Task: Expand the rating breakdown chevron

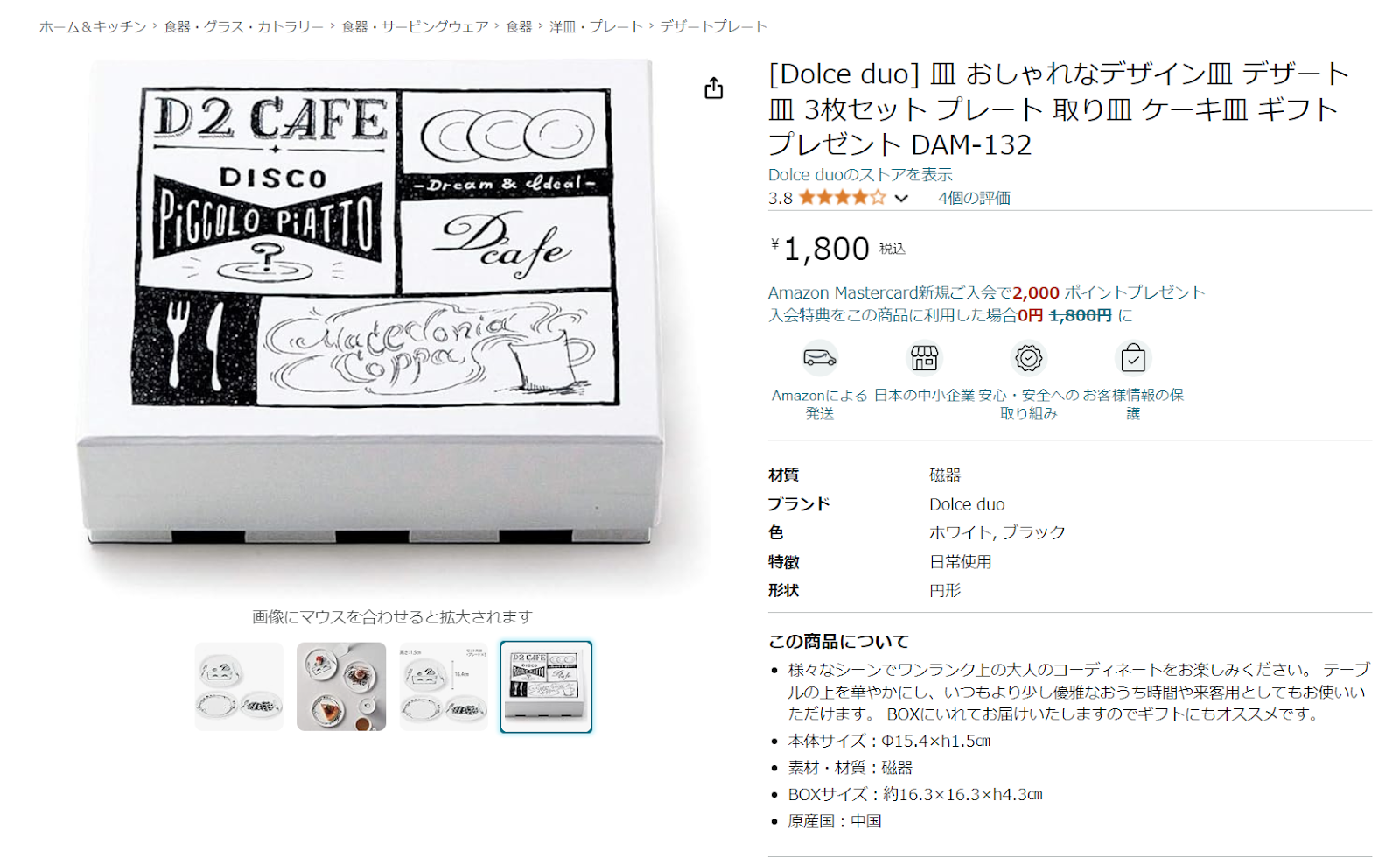Action: pyautogui.click(x=901, y=199)
